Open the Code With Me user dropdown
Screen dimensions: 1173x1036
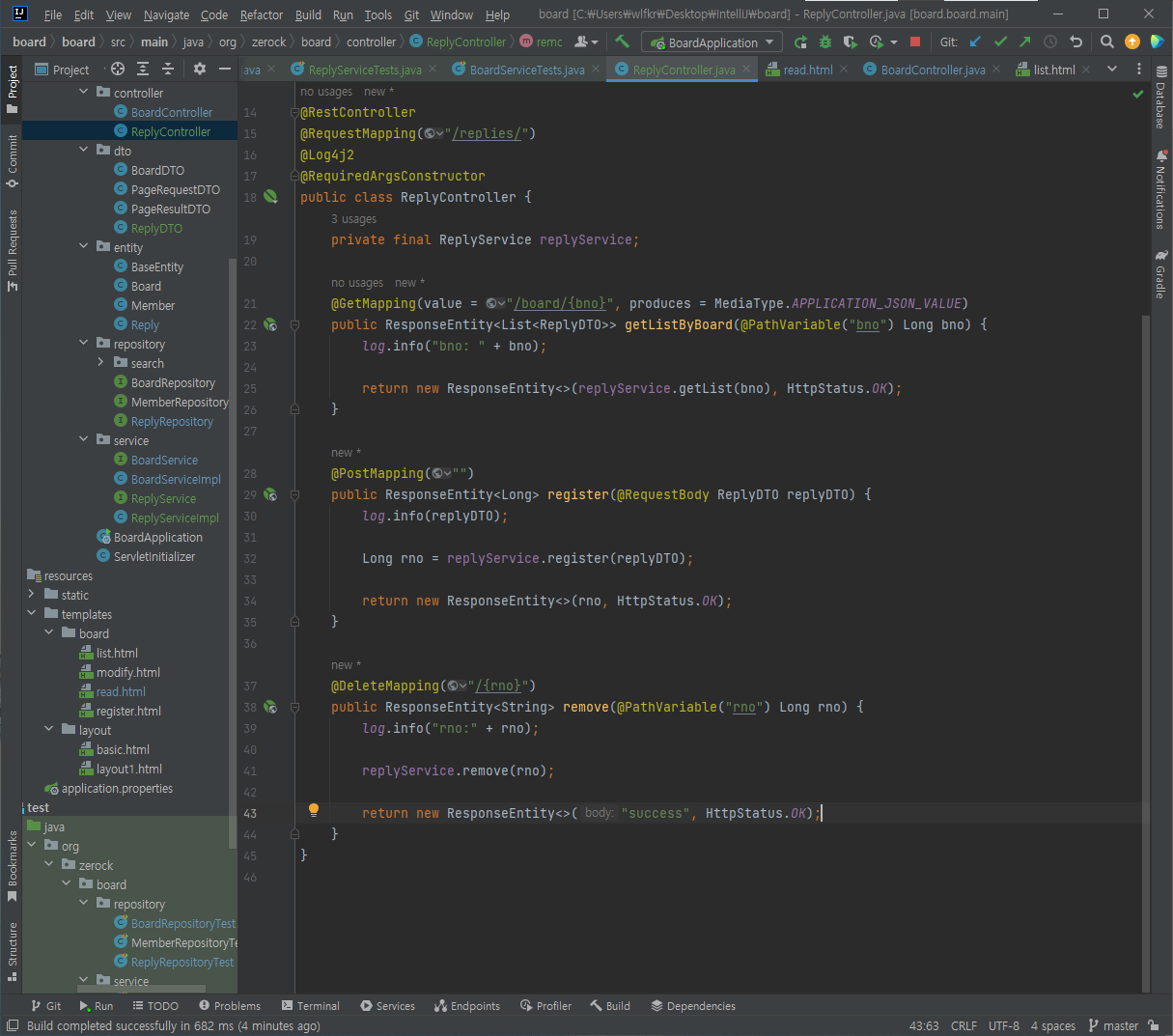coord(586,42)
